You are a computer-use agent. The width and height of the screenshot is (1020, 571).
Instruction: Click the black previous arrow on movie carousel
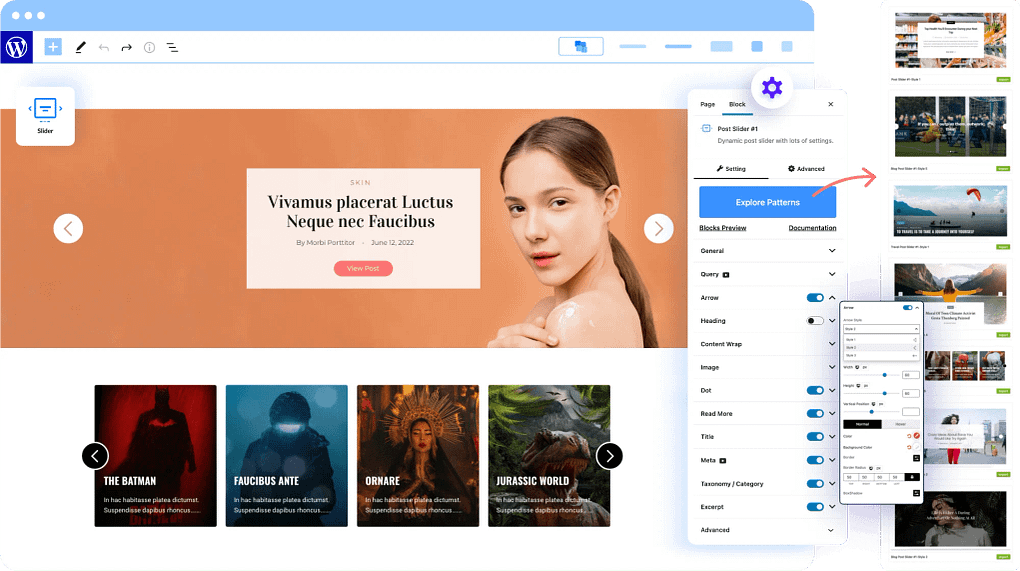tap(95, 456)
